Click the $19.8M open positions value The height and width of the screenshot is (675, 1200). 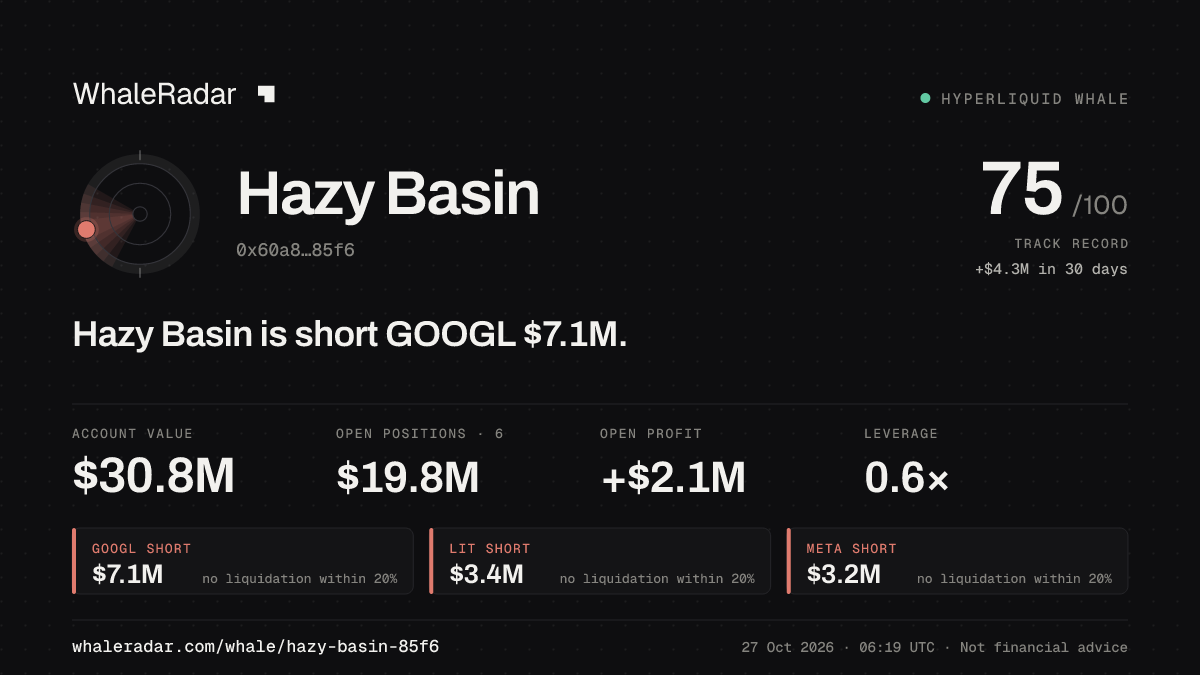coord(408,477)
